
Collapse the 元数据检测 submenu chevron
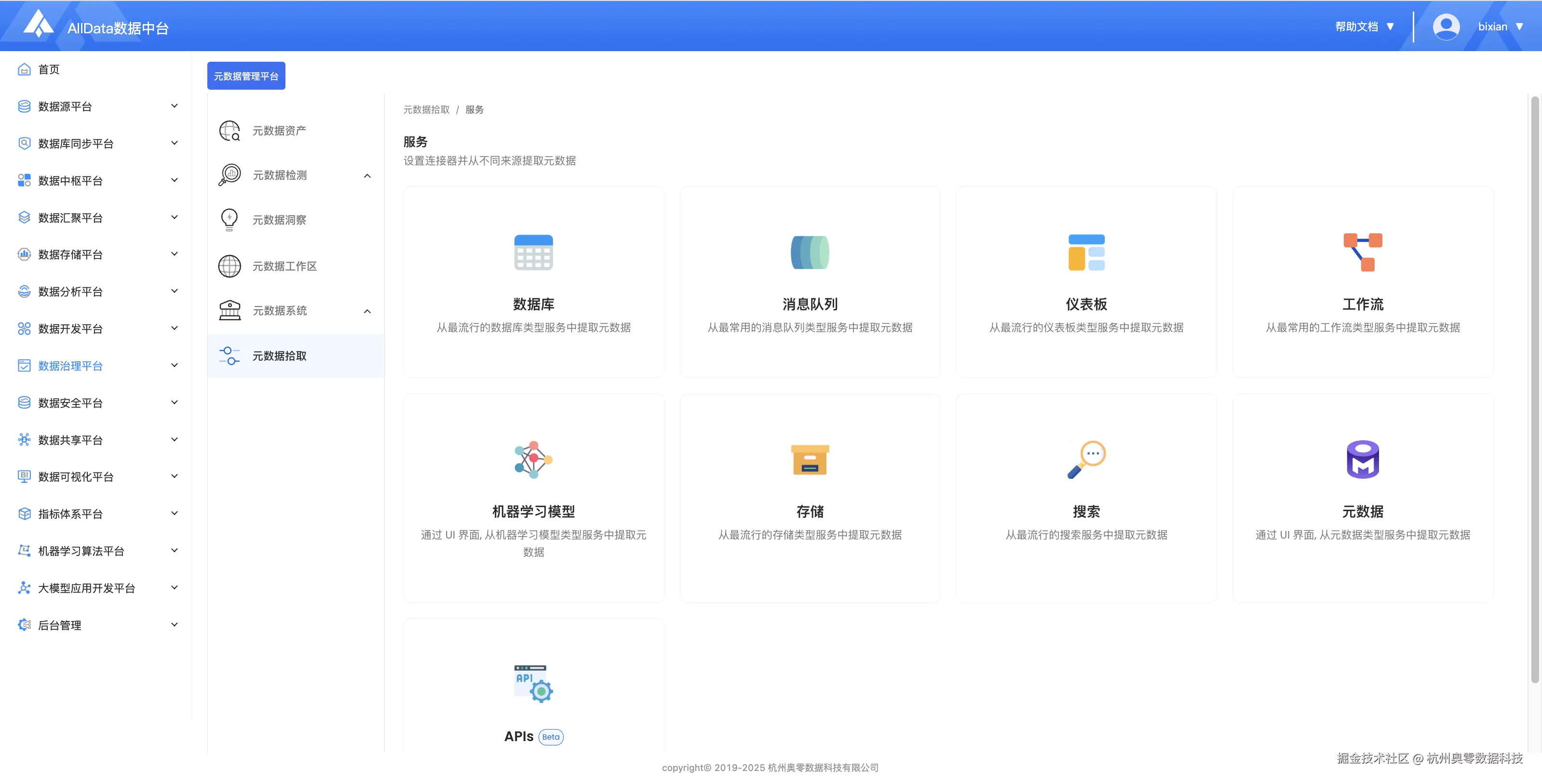(x=367, y=176)
